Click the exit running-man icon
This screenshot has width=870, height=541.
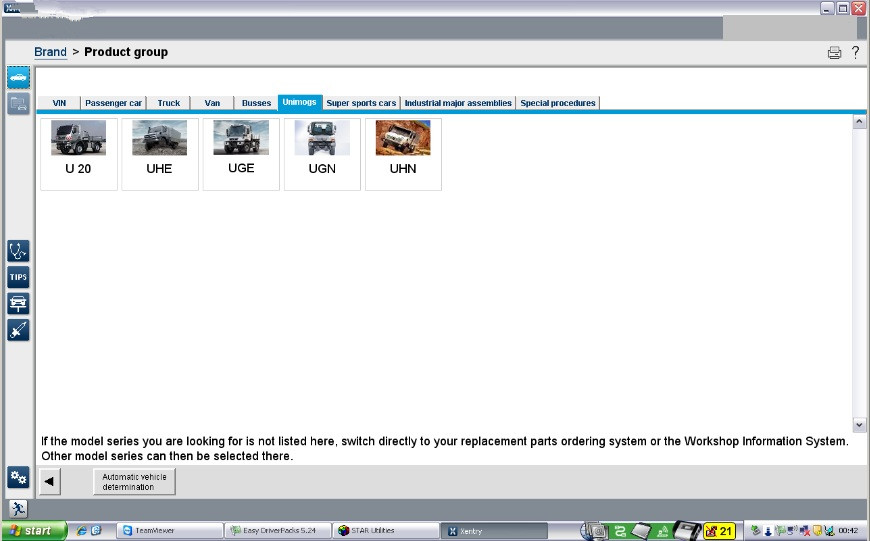tap(18, 509)
